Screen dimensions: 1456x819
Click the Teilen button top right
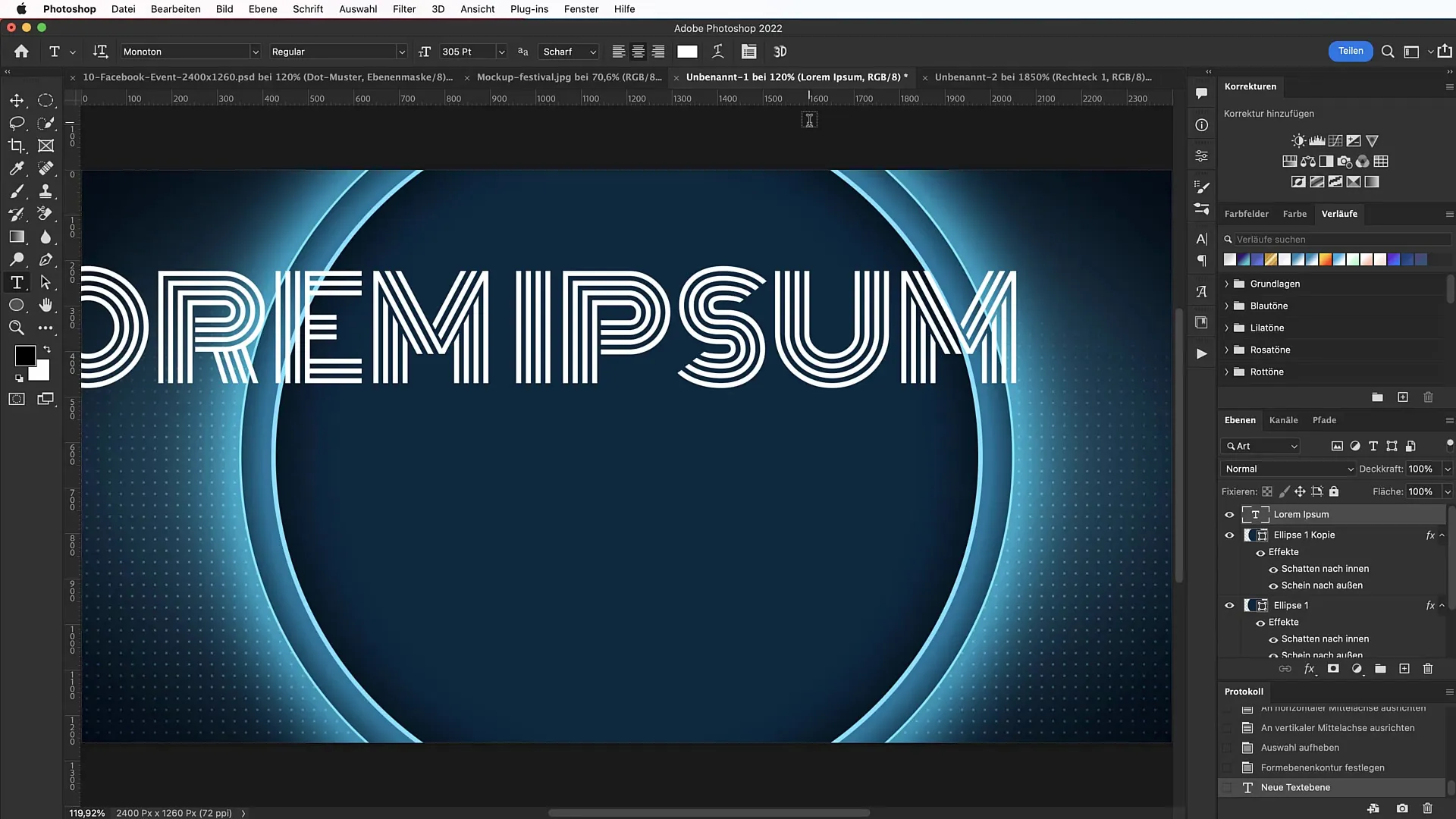tap(1350, 51)
